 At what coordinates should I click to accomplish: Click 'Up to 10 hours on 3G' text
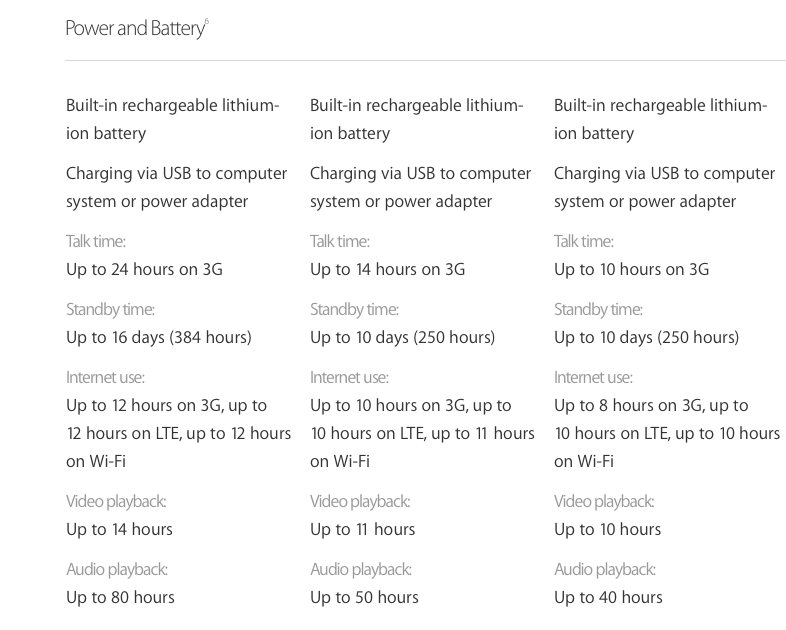[x=632, y=269]
